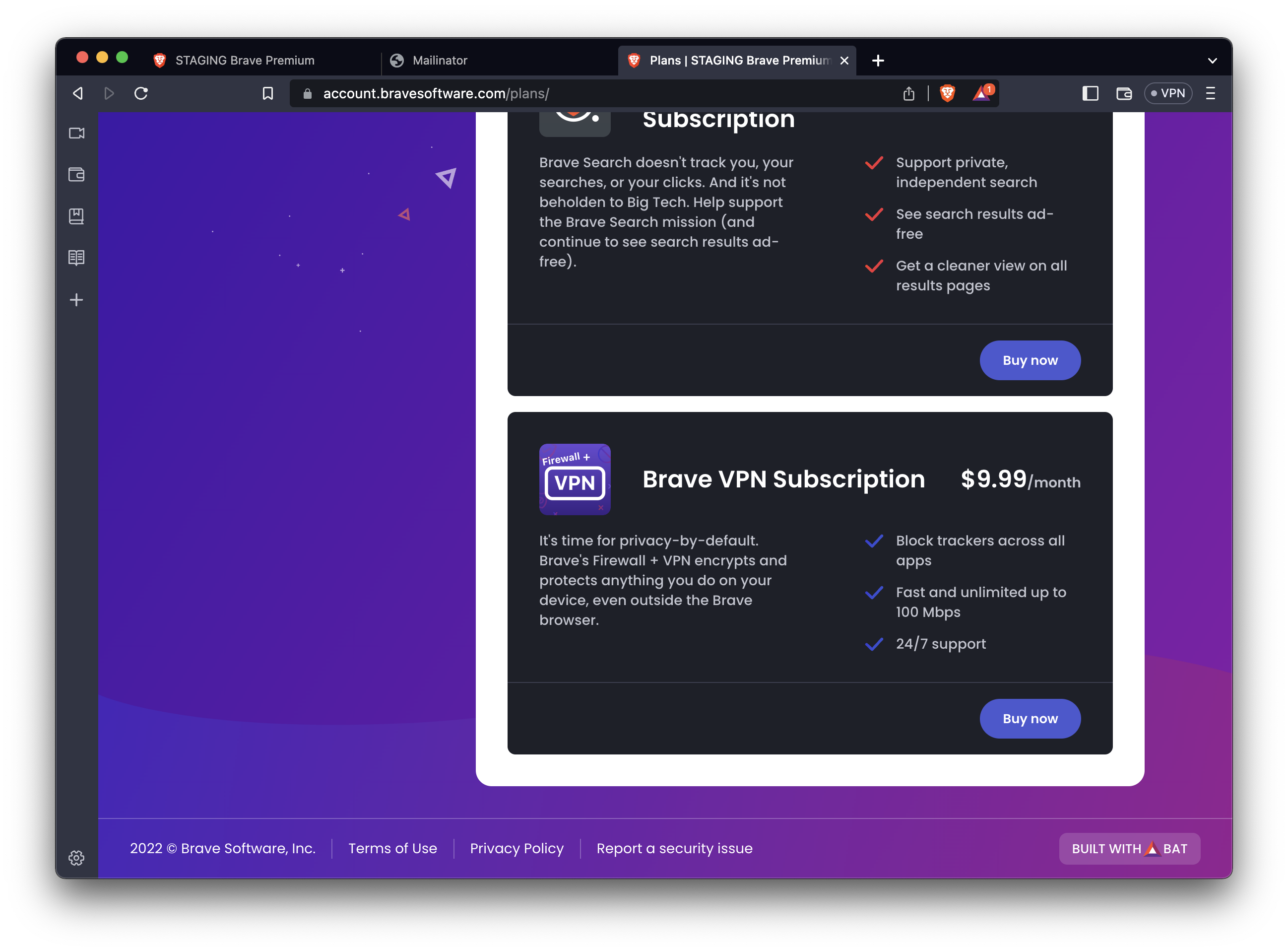
Task: Buy the Brave VPN Subscription now
Action: pyautogui.click(x=1030, y=718)
